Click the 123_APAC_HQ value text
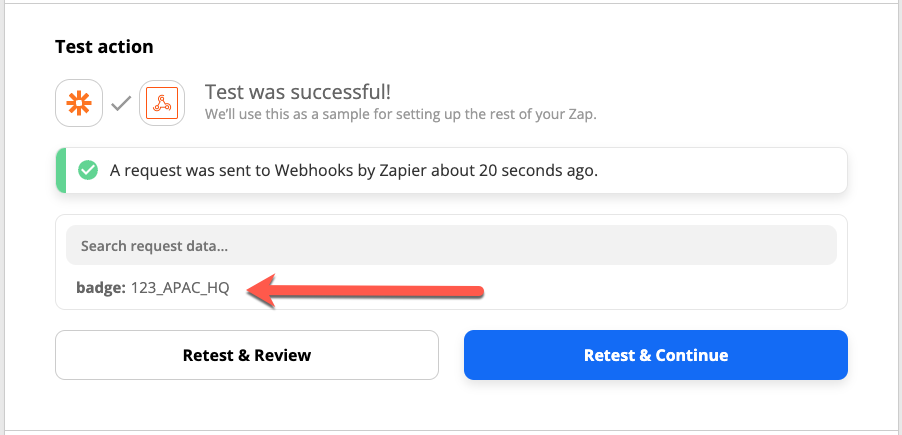902x435 pixels. [180, 288]
